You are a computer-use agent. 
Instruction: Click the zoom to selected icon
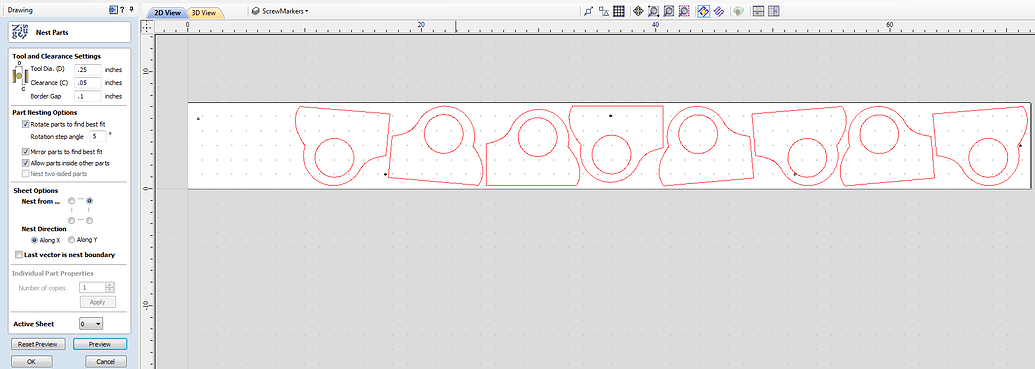click(684, 11)
